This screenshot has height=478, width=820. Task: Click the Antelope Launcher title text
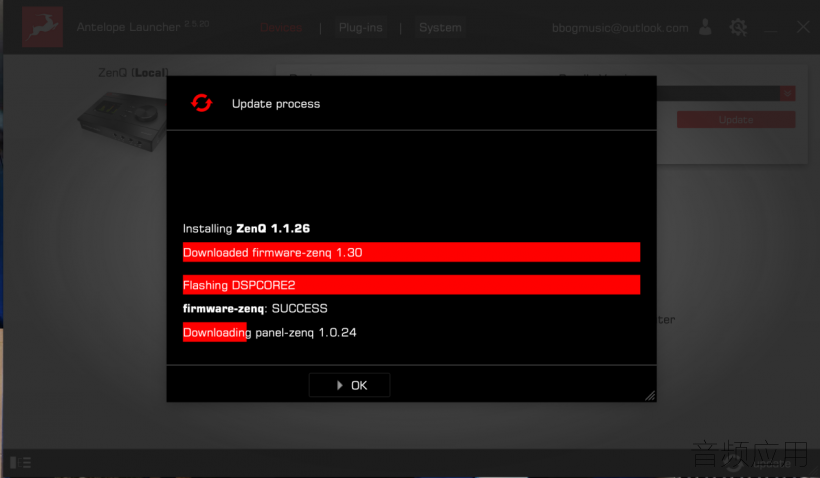pyautogui.click(x=128, y=27)
